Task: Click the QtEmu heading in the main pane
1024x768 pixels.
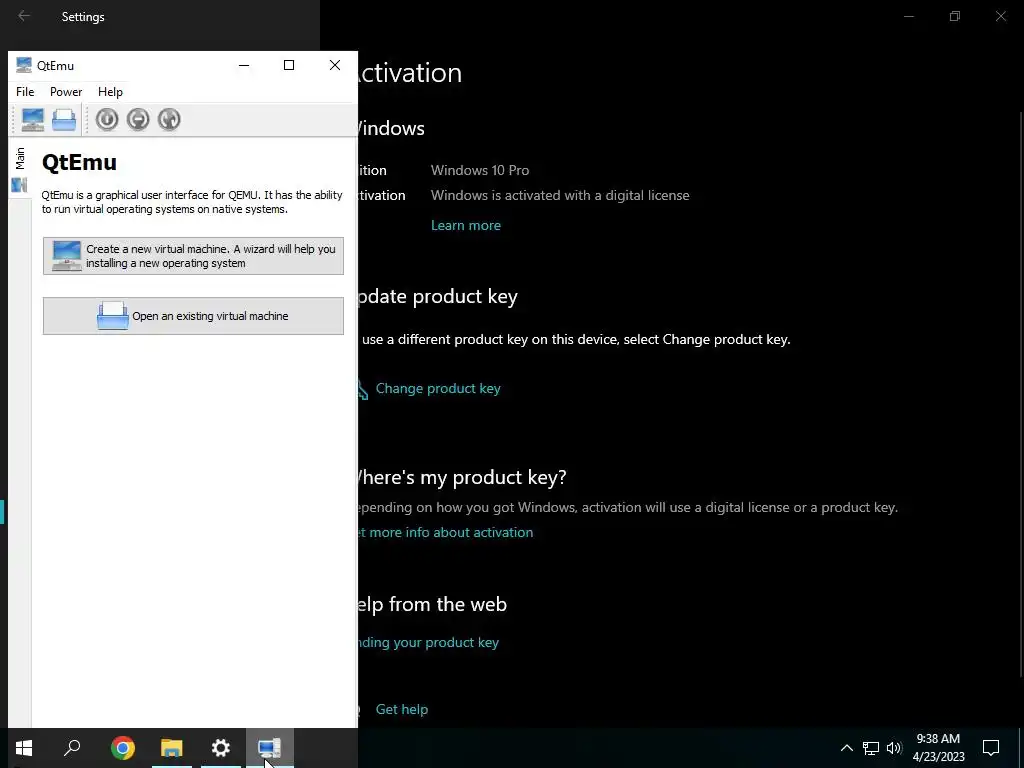Action: tap(79, 162)
